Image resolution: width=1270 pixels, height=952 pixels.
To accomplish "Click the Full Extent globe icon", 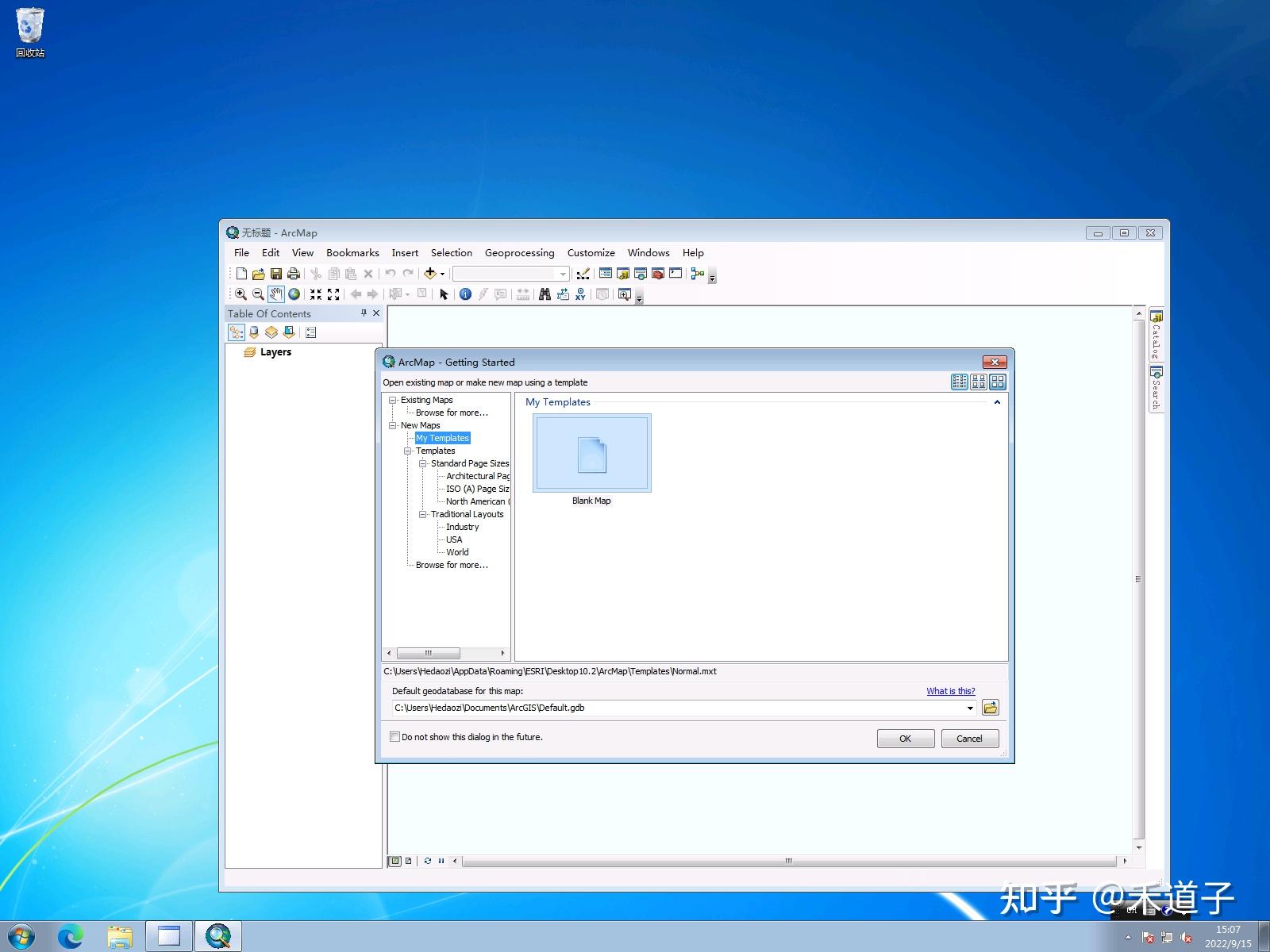I will pyautogui.click(x=294, y=294).
